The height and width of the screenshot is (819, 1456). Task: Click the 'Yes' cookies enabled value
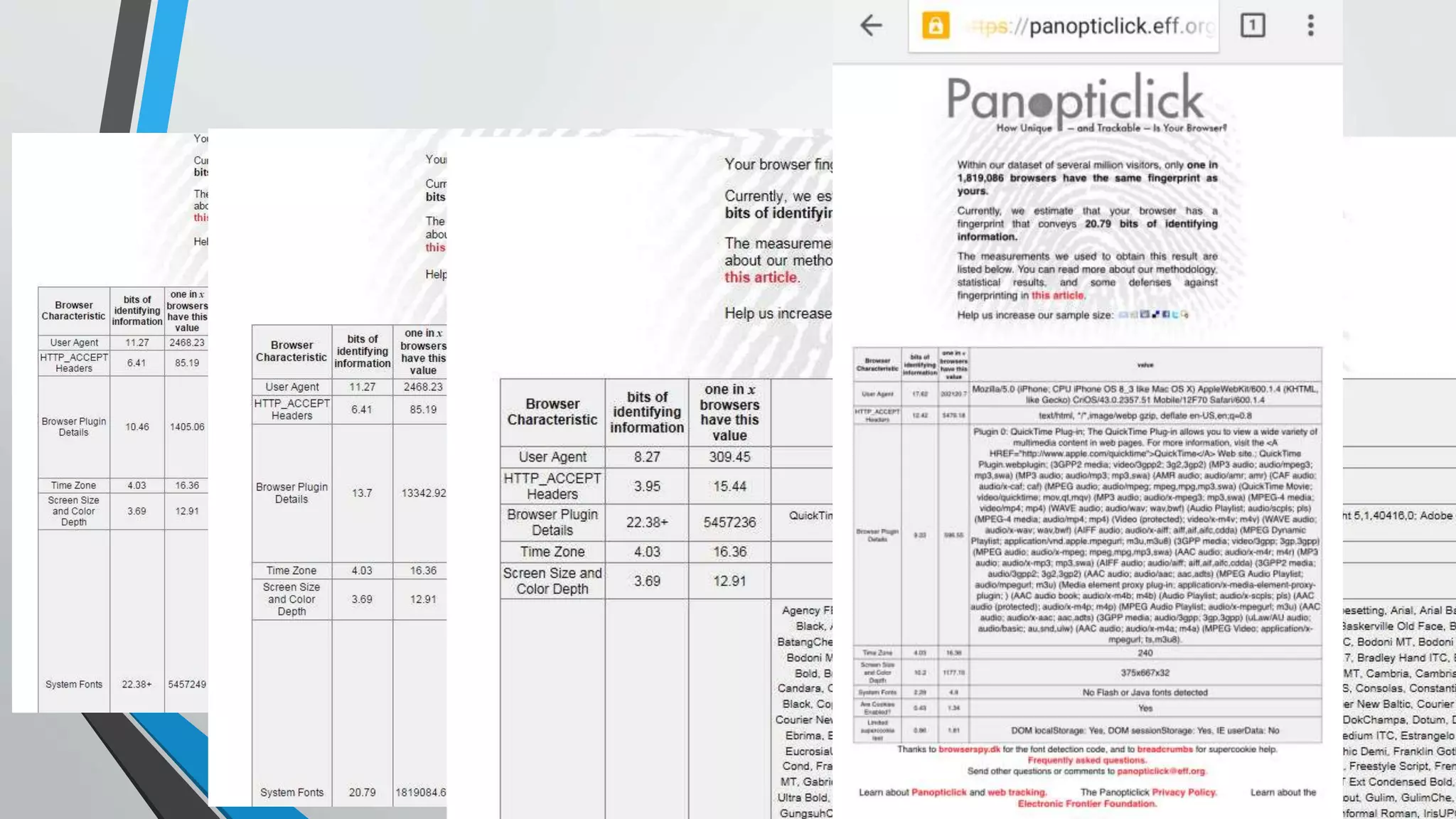pyautogui.click(x=1145, y=708)
